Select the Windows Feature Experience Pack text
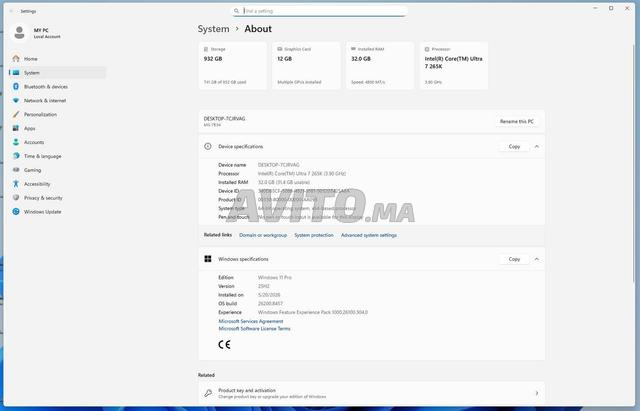 point(313,312)
